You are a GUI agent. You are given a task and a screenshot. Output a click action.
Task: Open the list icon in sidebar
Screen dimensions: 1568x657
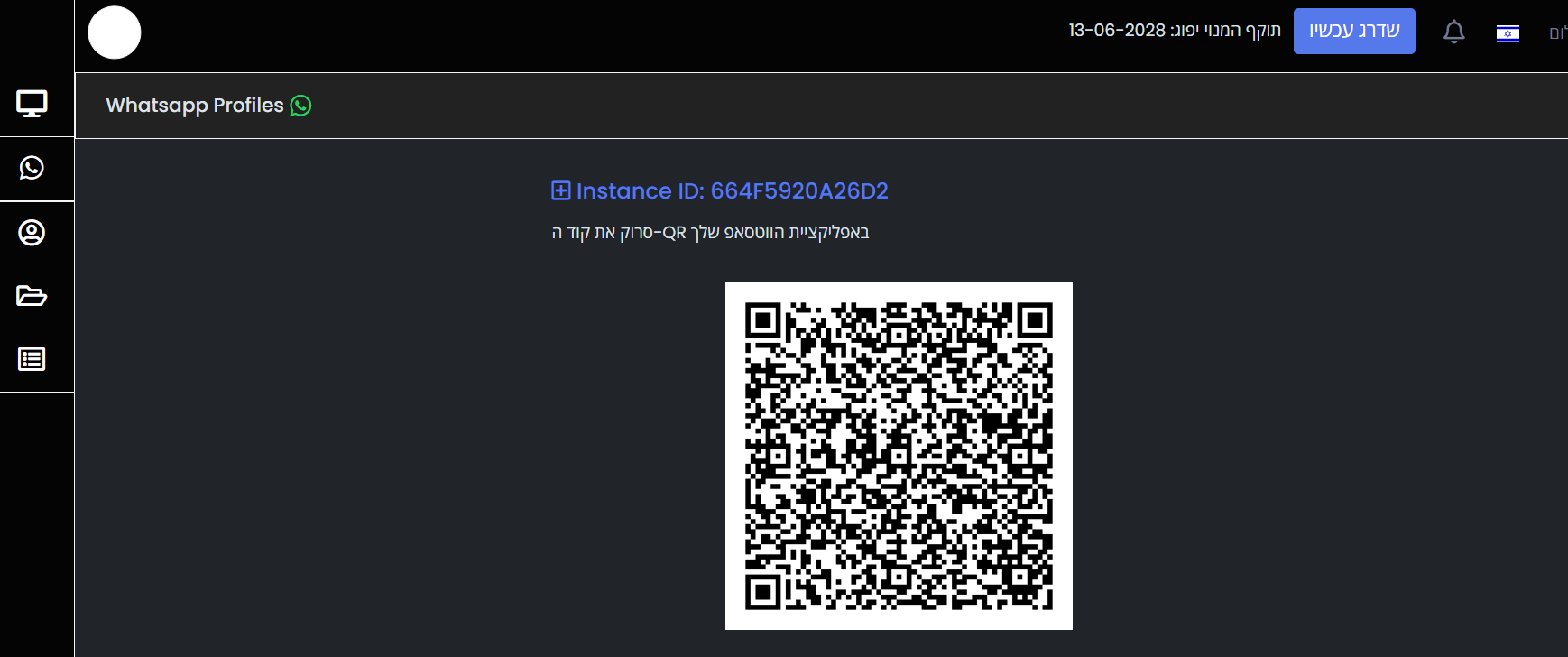[x=32, y=359]
